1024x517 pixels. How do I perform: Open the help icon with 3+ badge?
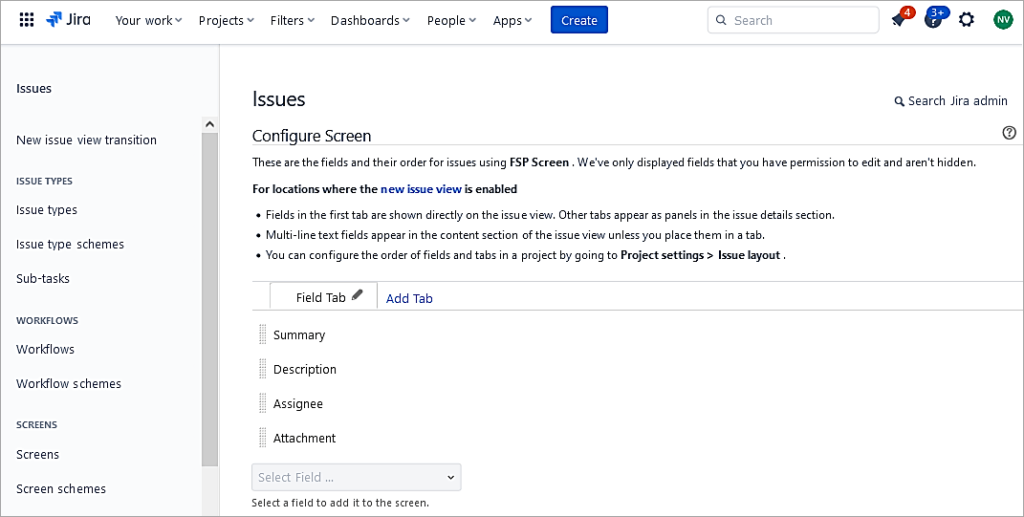(934, 20)
